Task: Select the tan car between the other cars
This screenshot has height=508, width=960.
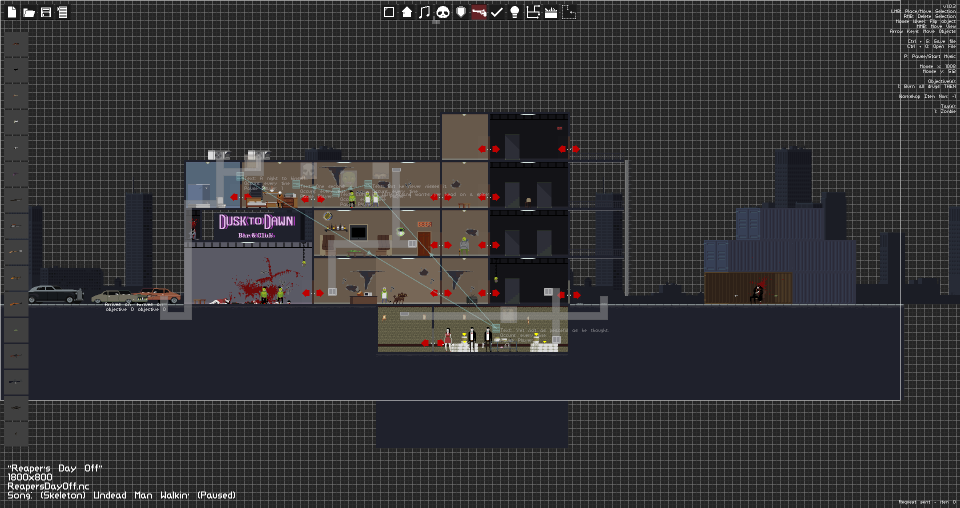Action: click(x=118, y=297)
